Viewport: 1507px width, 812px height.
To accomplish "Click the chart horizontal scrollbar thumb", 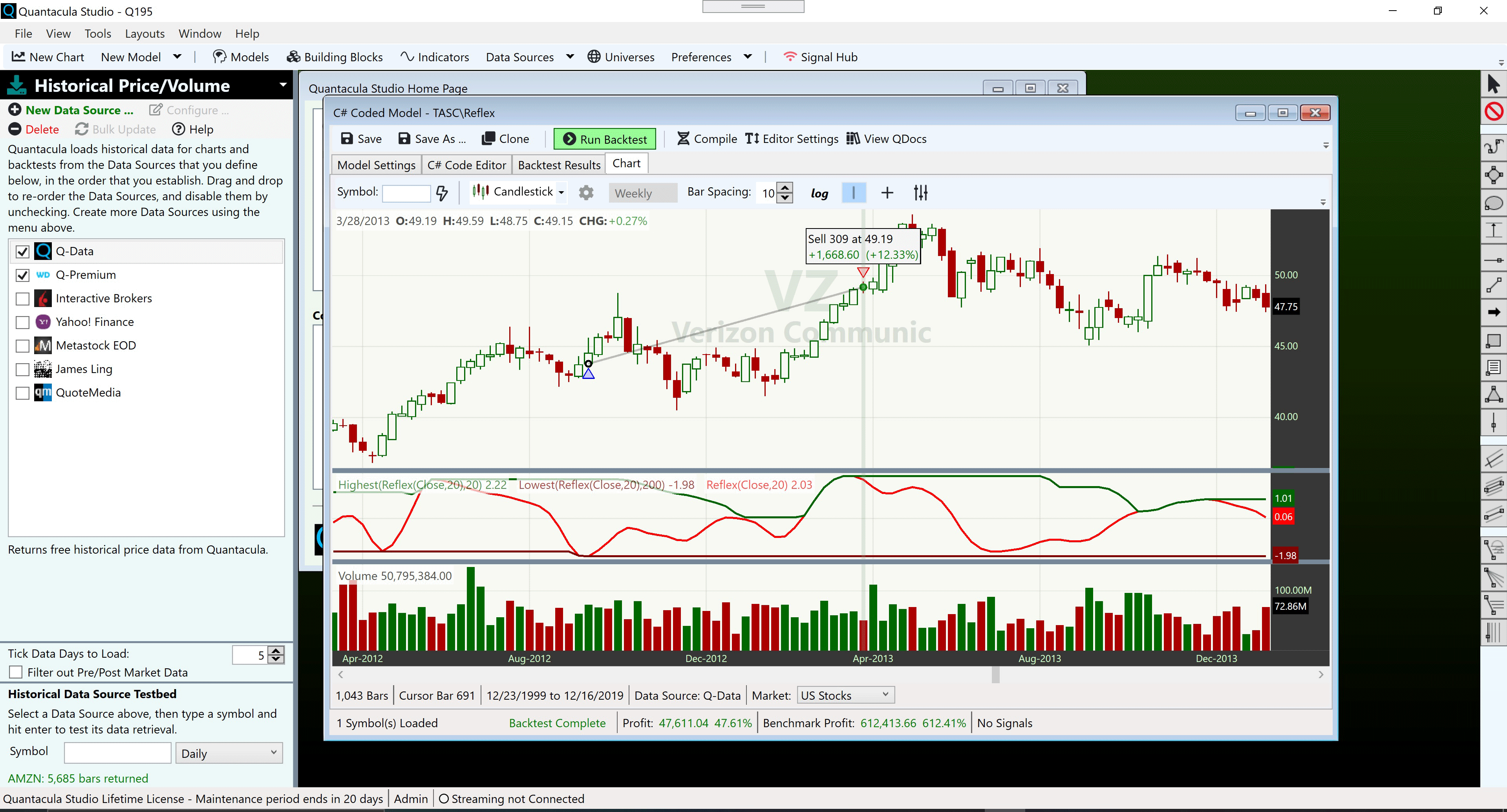I will pos(996,675).
